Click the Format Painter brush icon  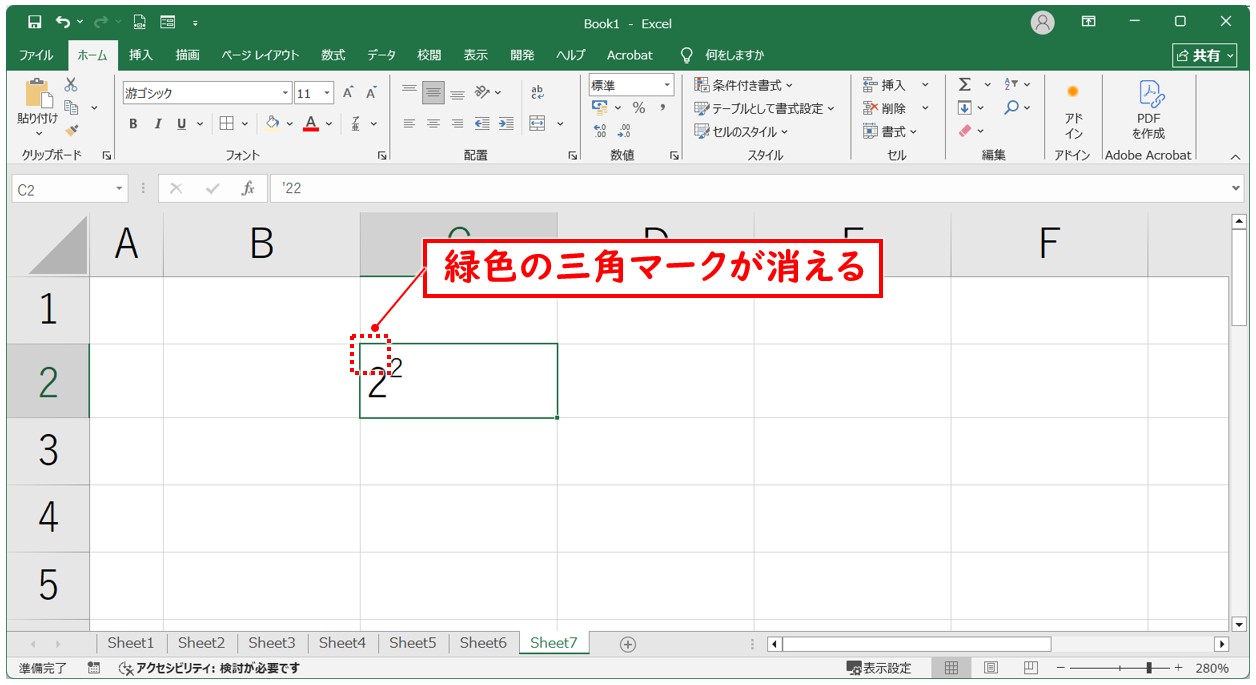[71, 130]
